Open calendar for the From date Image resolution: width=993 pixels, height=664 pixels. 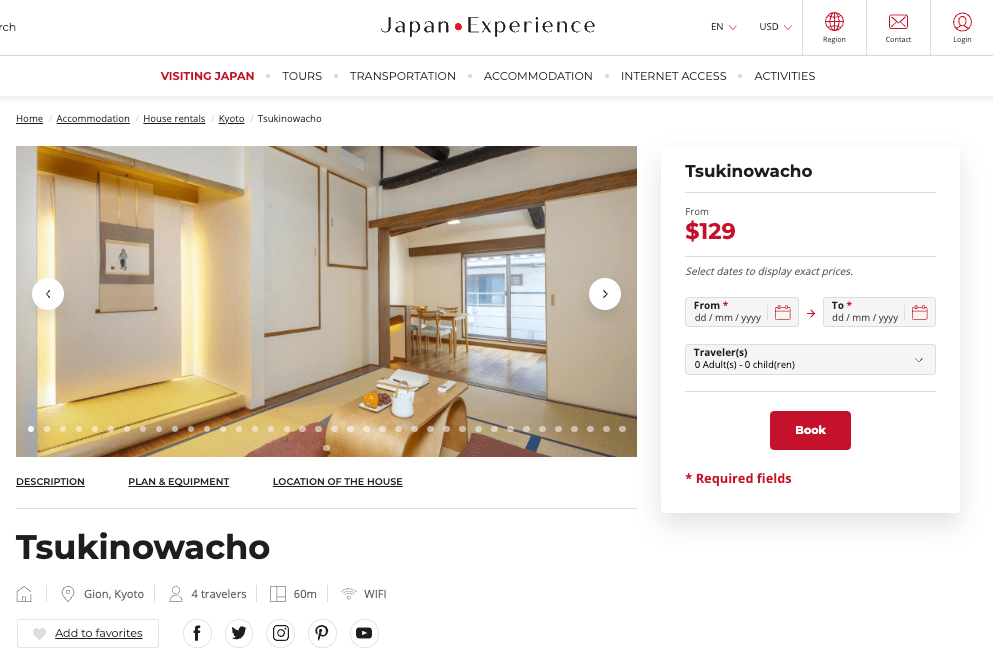coord(783,312)
